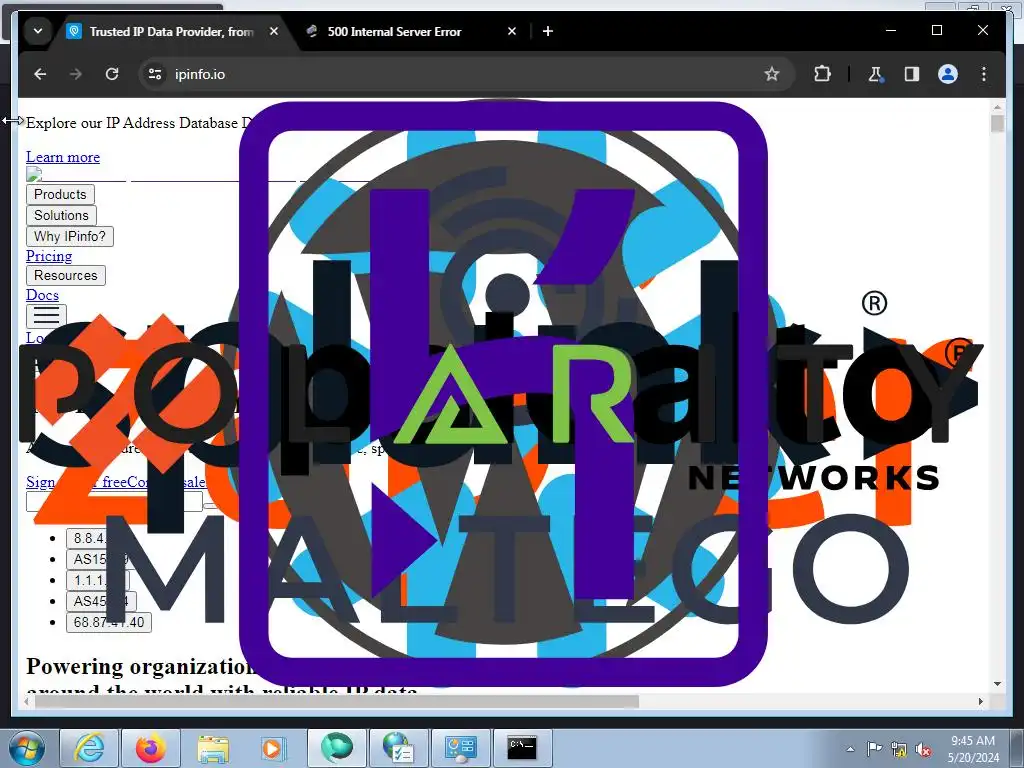Reload the ipinfo.io page
The image size is (1024, 768).
tap(112, 74)
